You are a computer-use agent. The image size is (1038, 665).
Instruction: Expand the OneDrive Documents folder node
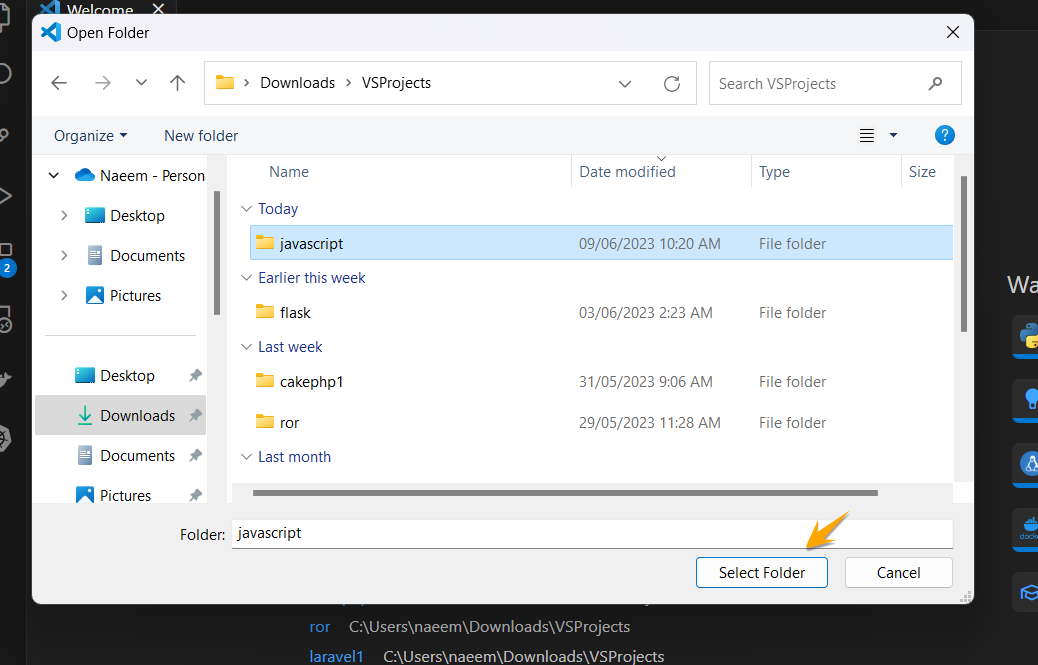pos(64,255)
